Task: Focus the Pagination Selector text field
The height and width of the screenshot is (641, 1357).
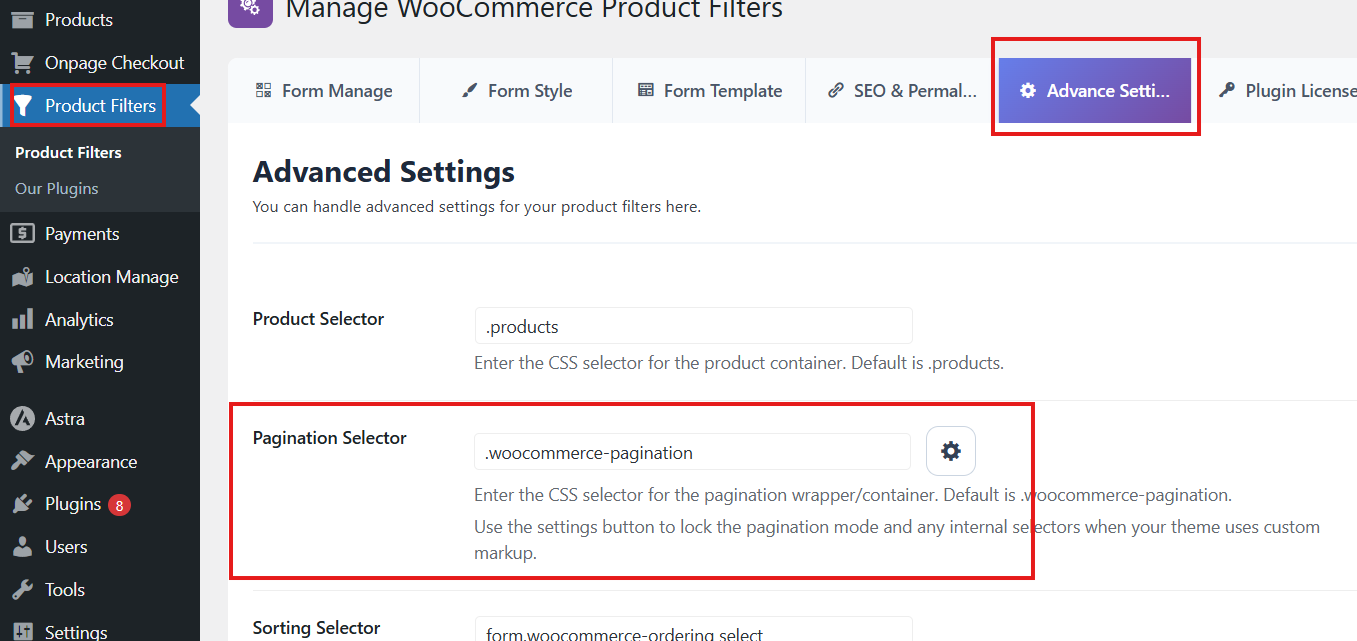Action: [x=692, y=452]
